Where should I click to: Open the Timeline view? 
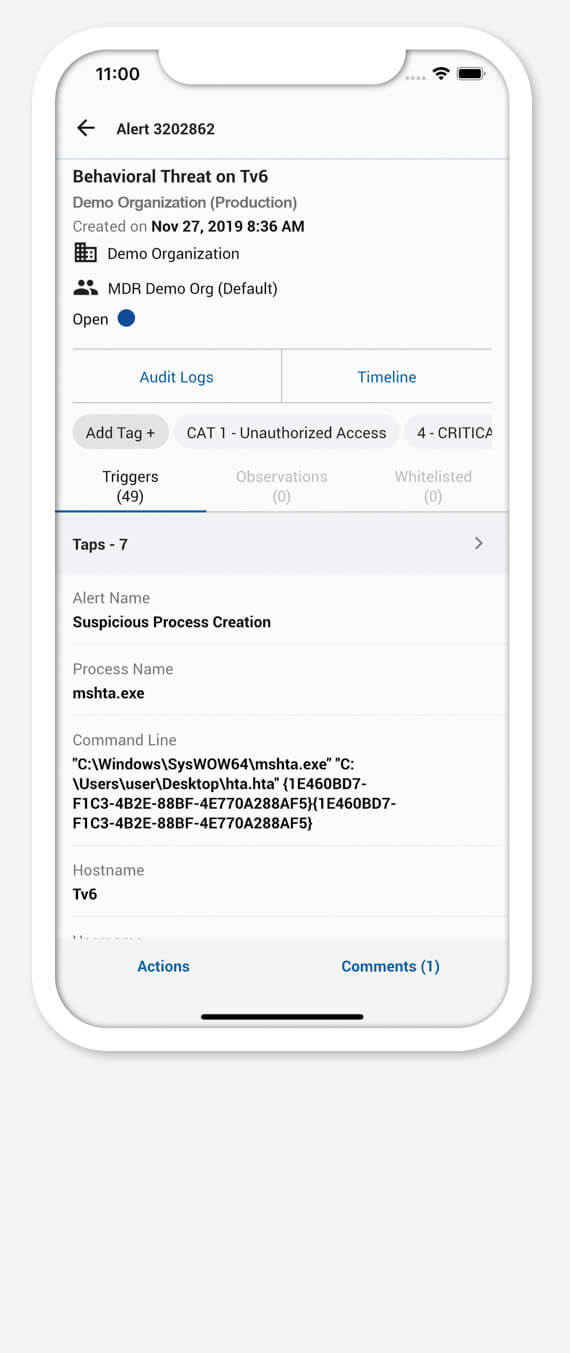(x=387, y=377)
